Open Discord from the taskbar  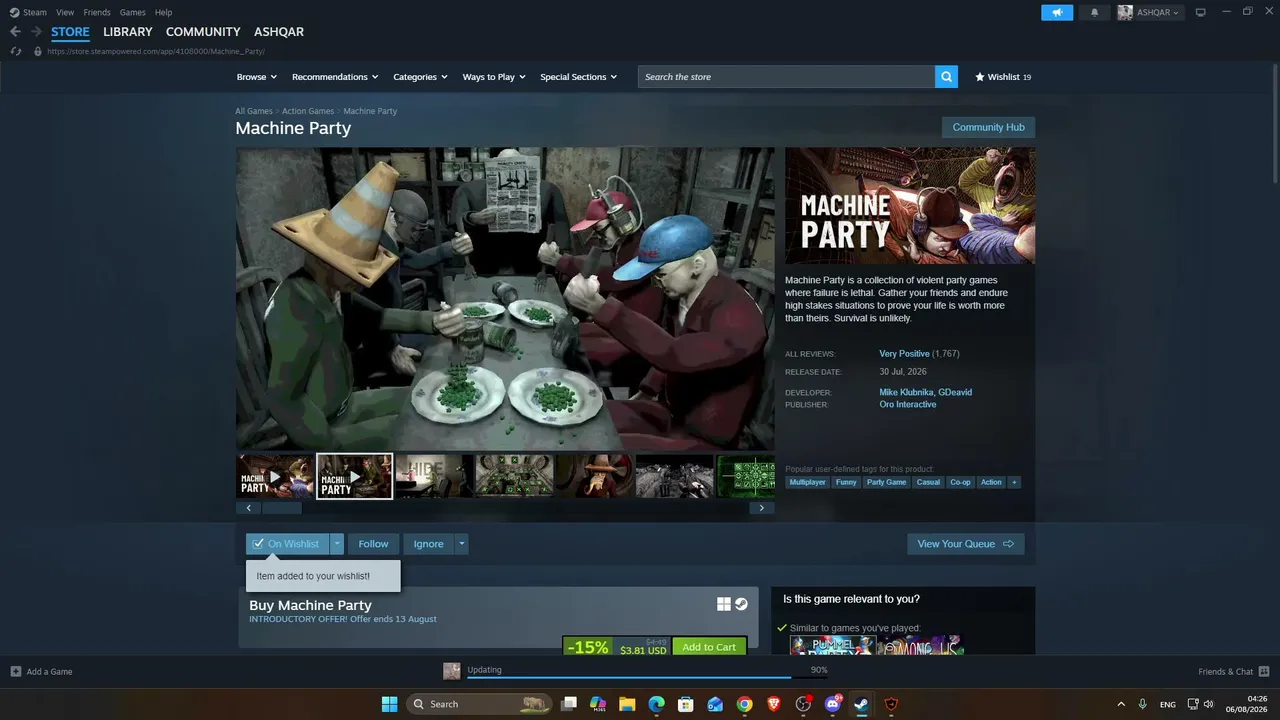832,704
